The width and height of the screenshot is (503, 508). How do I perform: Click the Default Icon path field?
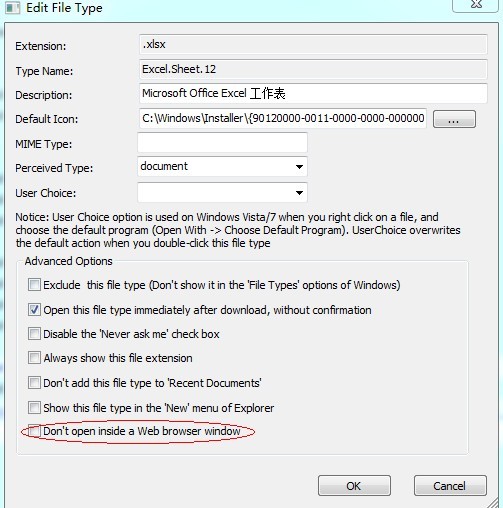pyautogui.click(x=283, y=118)
